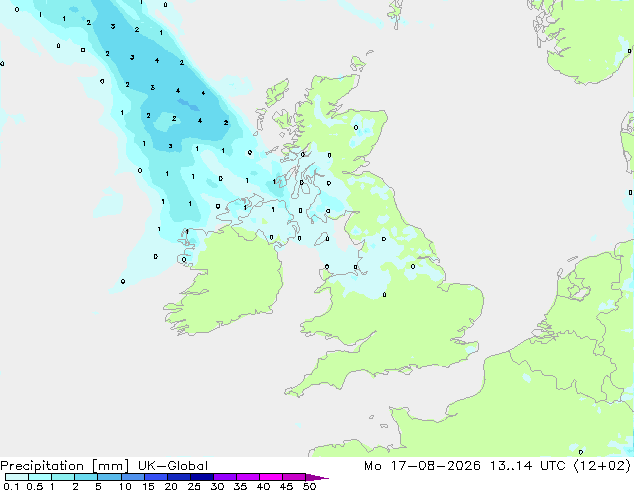Select the "13..14 UTC" time text

click(x=527, y=466)
